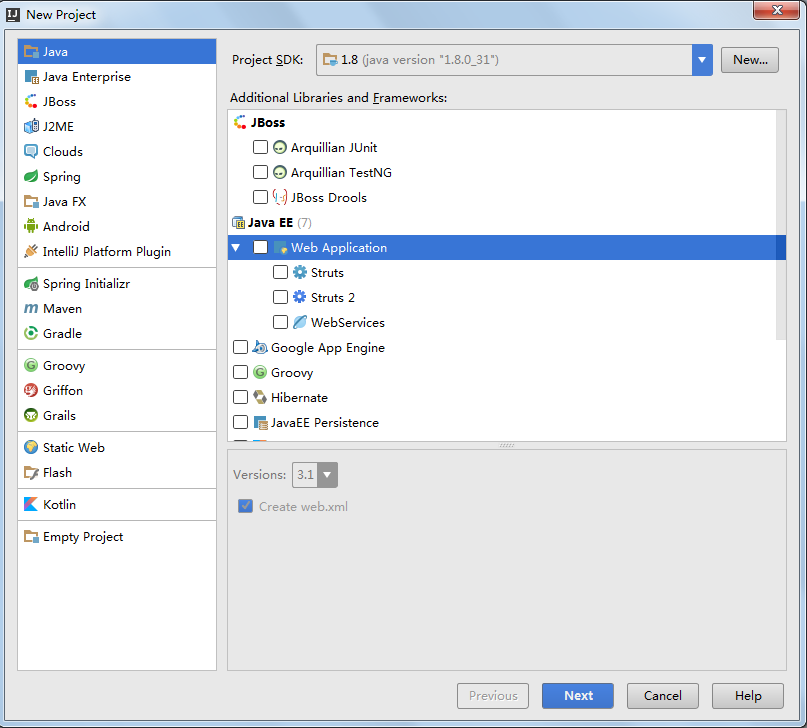Click the Previous button
Screen dimensions: 807x728
[x=493, y=696]
